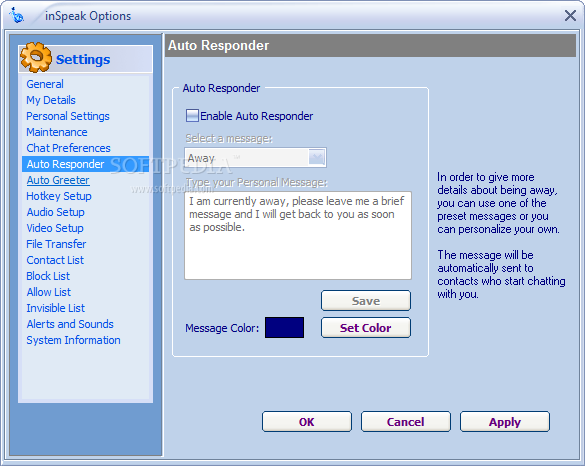The width and height of the screenshot is (585, 466).
Task: Select File Transfer options
Action: point(56,244)
